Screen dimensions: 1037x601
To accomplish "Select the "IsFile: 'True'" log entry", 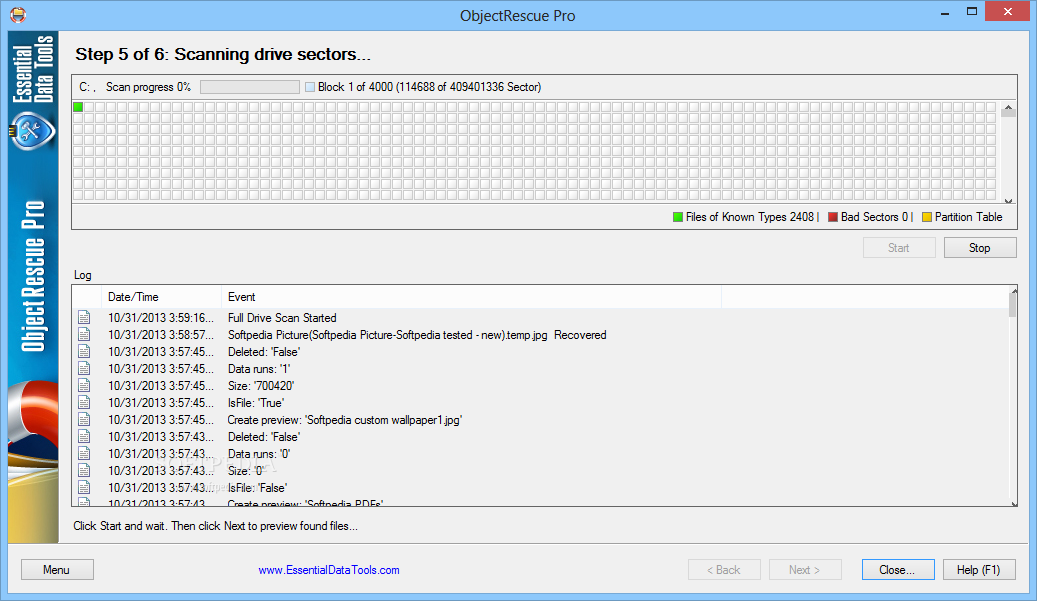I will tap(256, 403).
